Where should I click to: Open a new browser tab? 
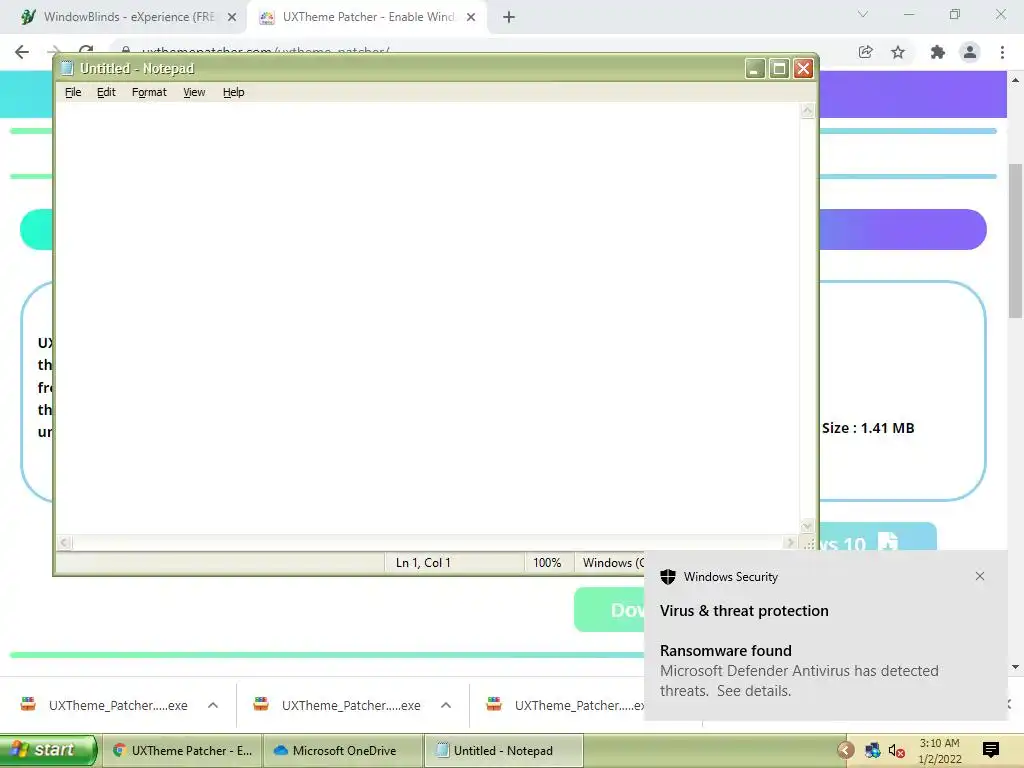tap(509, 17)
